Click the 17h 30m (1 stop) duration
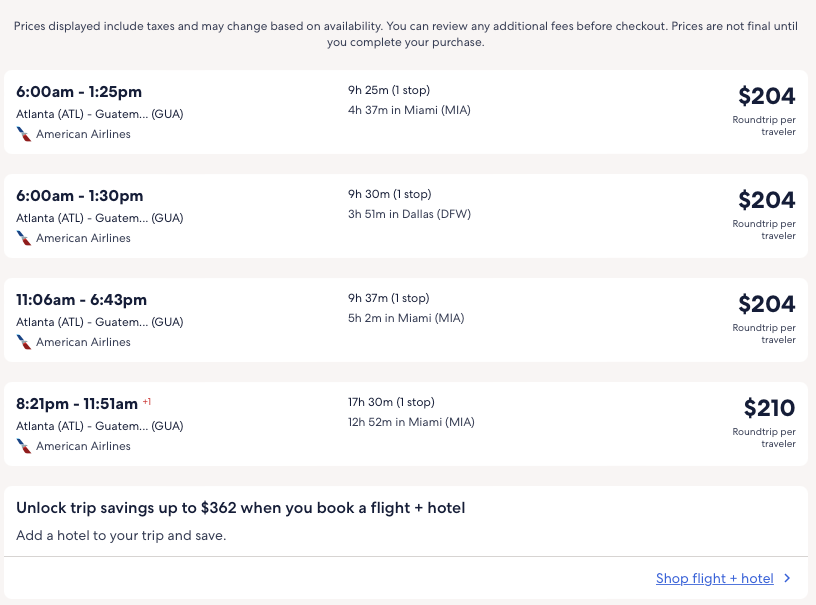Viewport: 816px width, 605px height. pyautogui.click(x=391, y=402)
